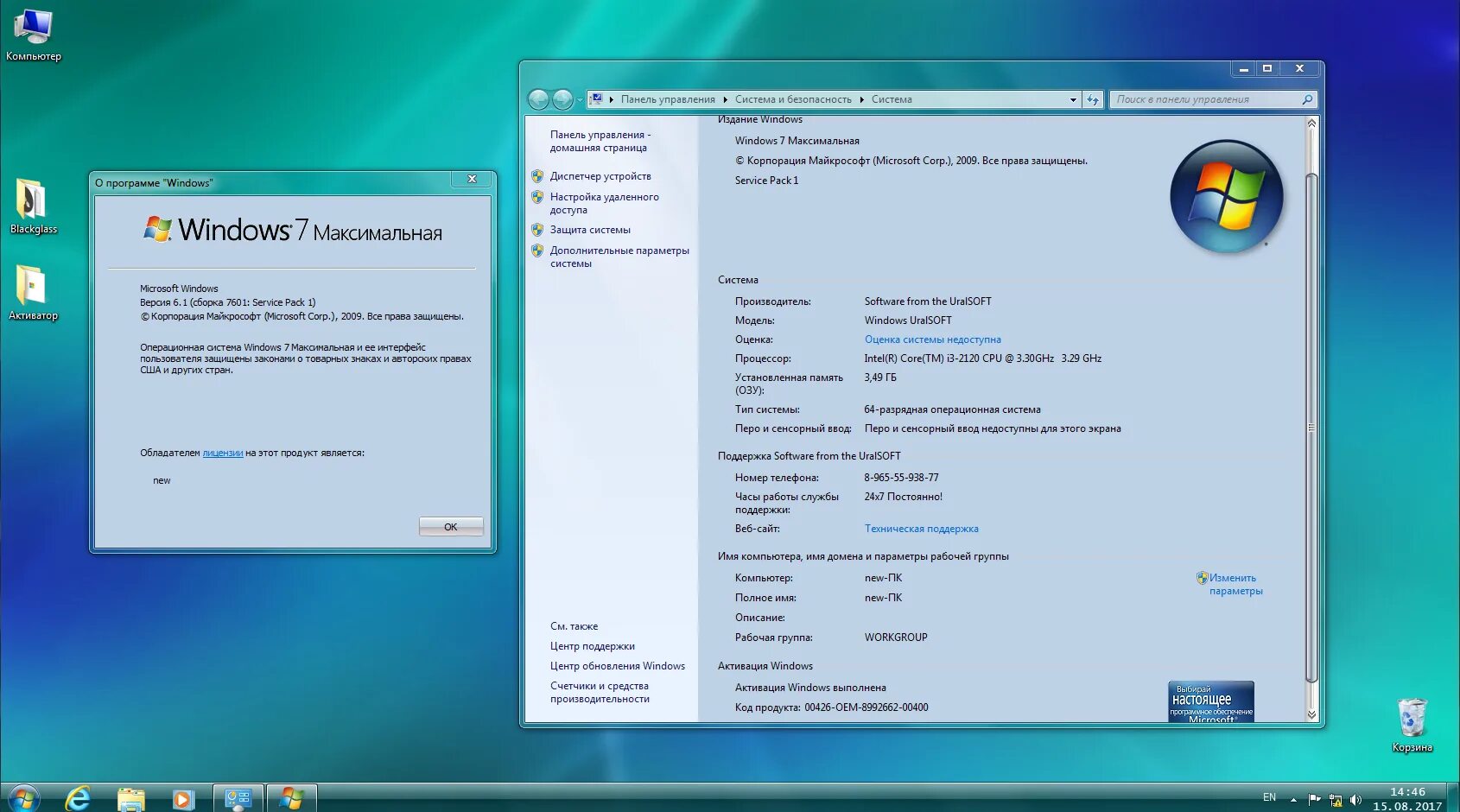The image size is (1460, 812).
Task: Go back in the System window
Action: [537, 99]
